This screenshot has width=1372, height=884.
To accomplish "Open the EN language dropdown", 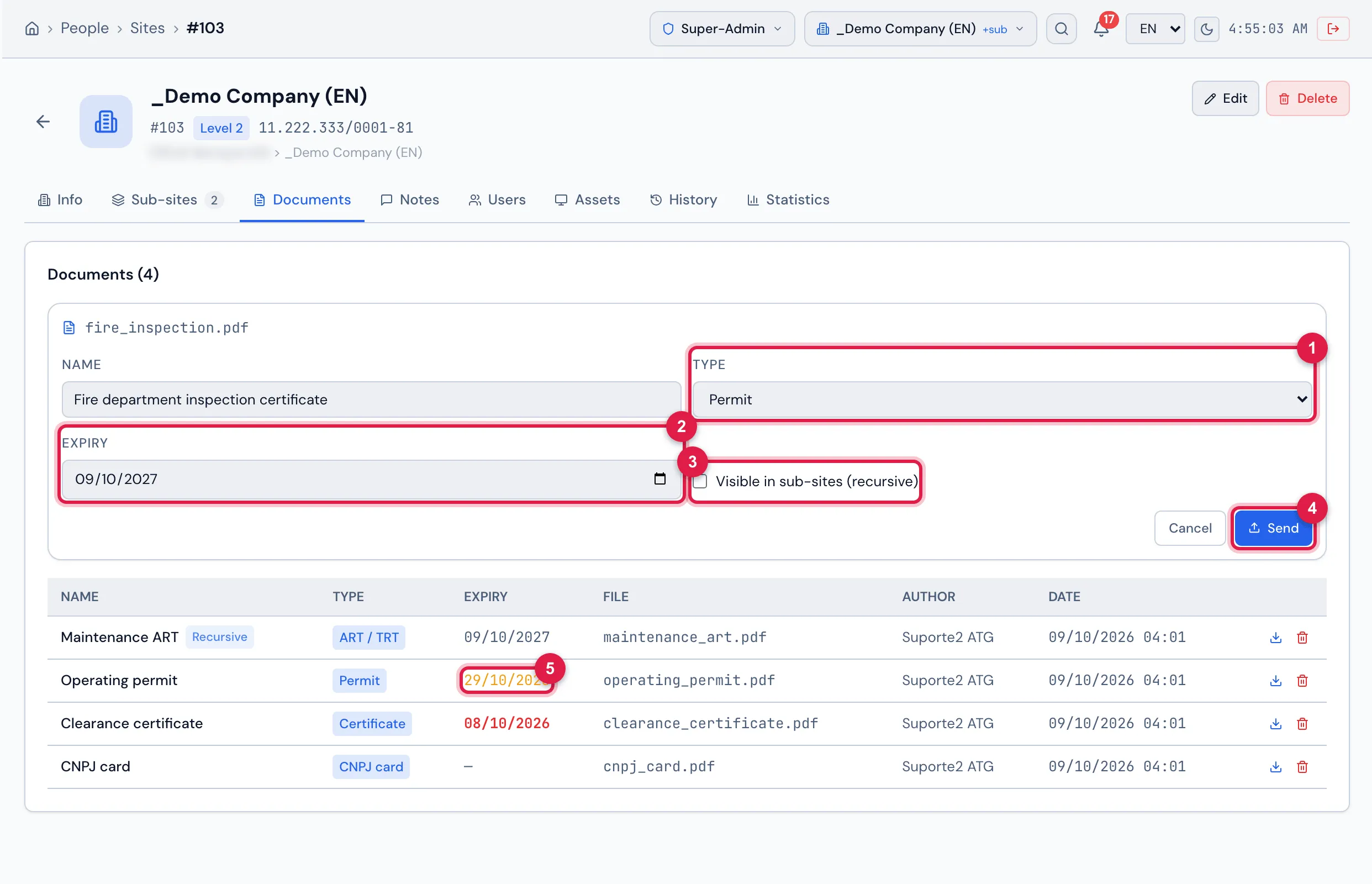I will 1154,29.
